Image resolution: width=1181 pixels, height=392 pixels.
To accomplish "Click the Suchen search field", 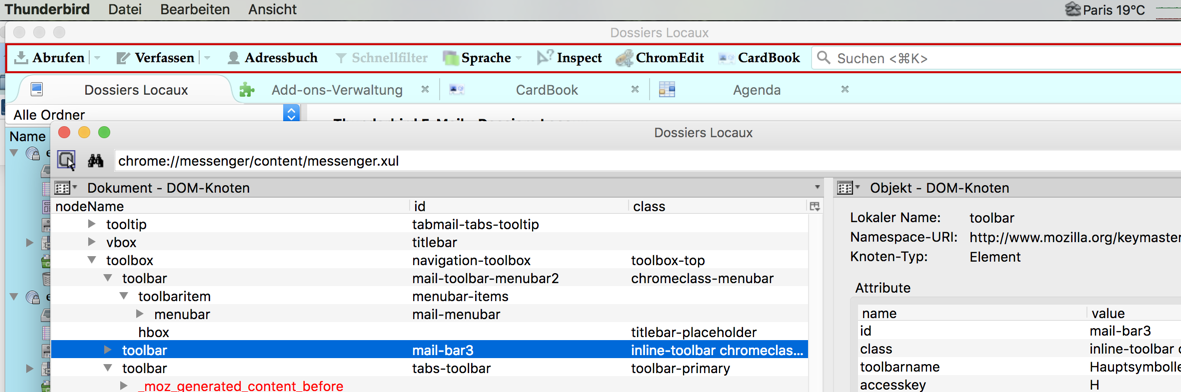I will (996, 57).
